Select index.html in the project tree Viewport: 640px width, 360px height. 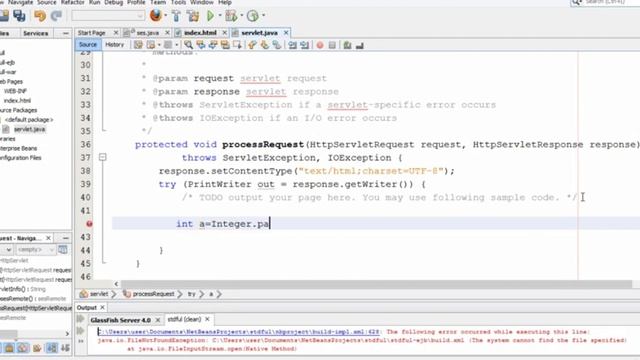pos(17,100)
